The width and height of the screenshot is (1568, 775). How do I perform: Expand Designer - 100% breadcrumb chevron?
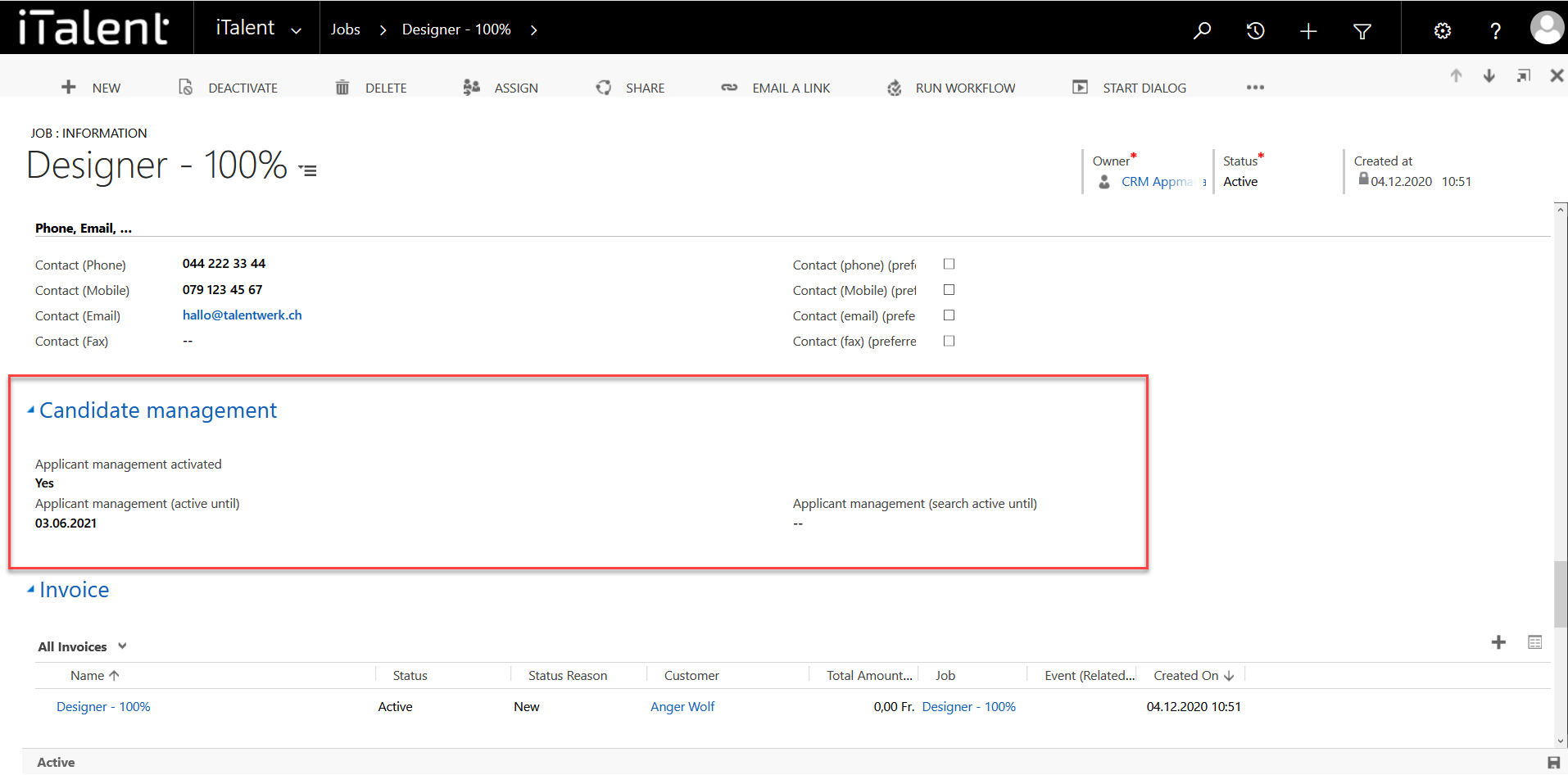pos(533,30)
